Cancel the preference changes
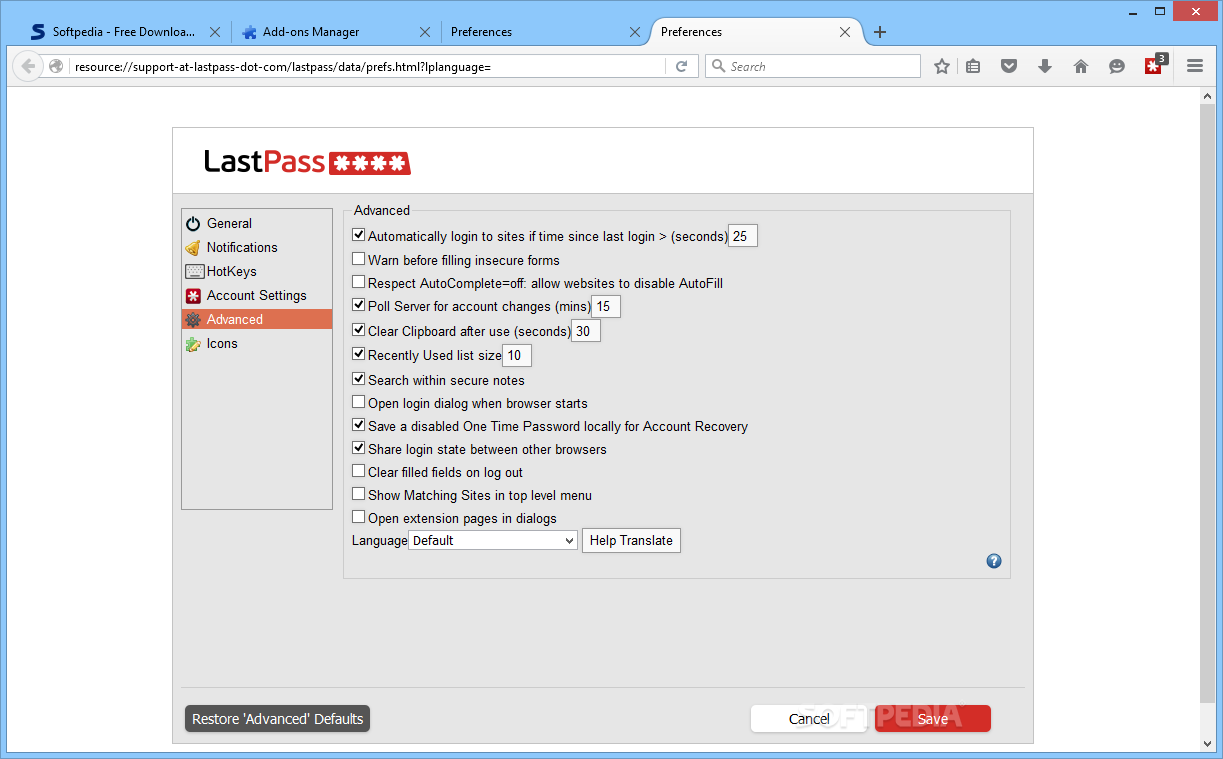This screenshot has width=1223, height=759. (x=809, y=719)
